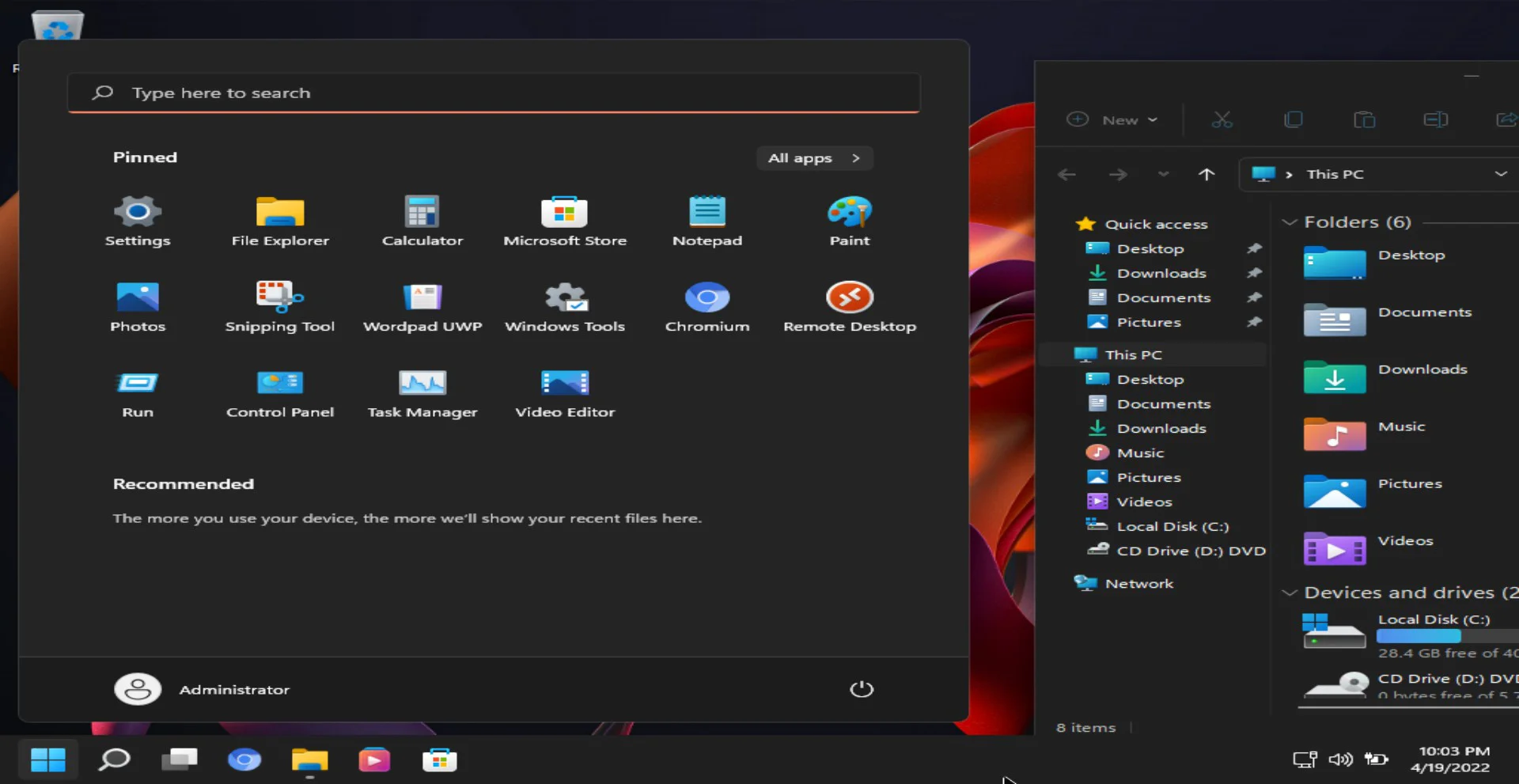Click the Cut icon in File Explorer toolbar
Image resolution: width=1519 pixels, height=784 pixels.
tap(1222, 119)
